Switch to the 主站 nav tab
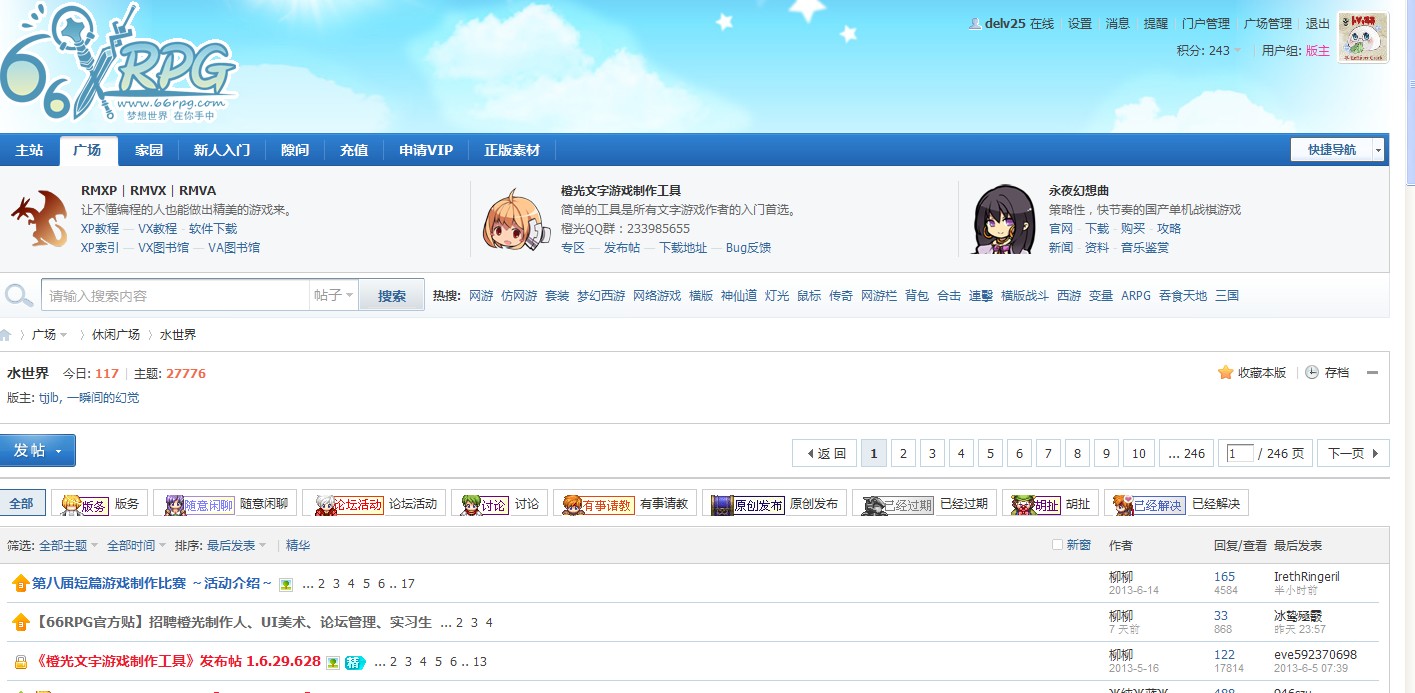The width and height of the screenshot is (1415, 693). click(29, 151)
